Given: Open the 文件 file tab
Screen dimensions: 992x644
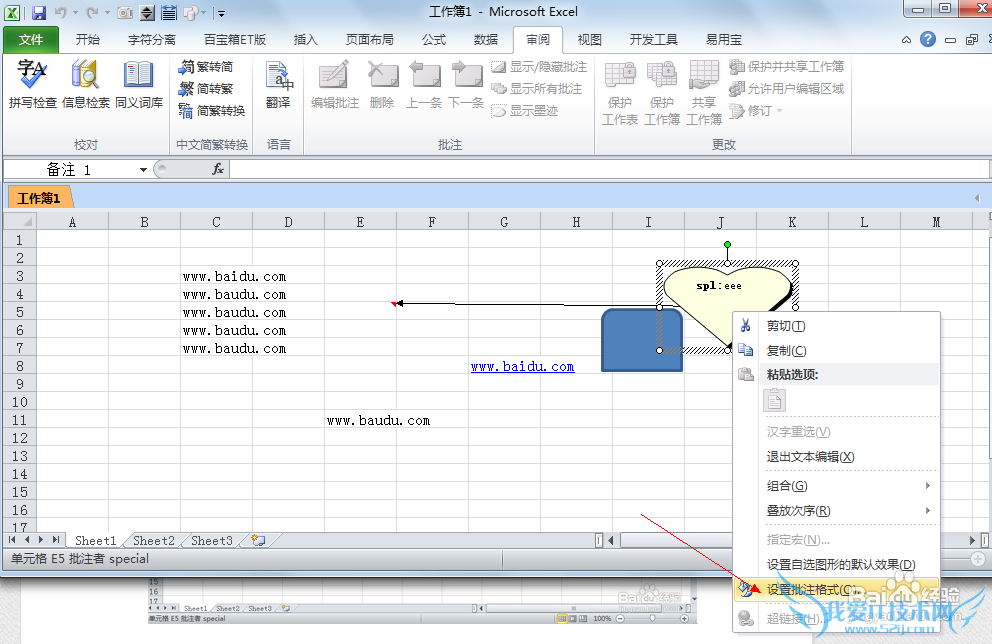Looking at the screenshot, I should (31, 40).
